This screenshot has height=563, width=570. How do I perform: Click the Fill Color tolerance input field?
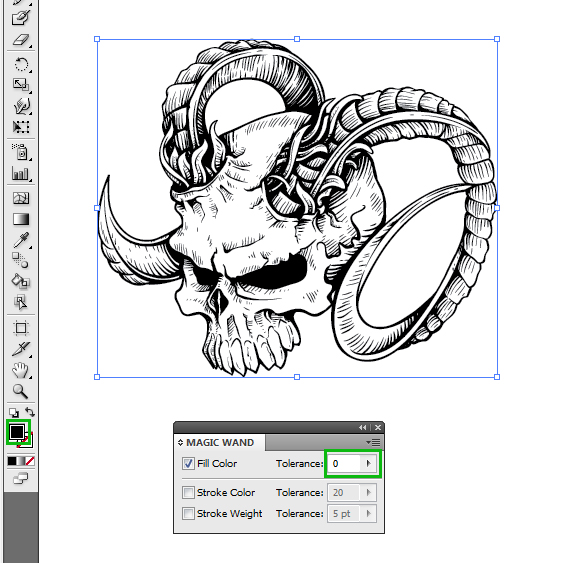tap(344, 463)
